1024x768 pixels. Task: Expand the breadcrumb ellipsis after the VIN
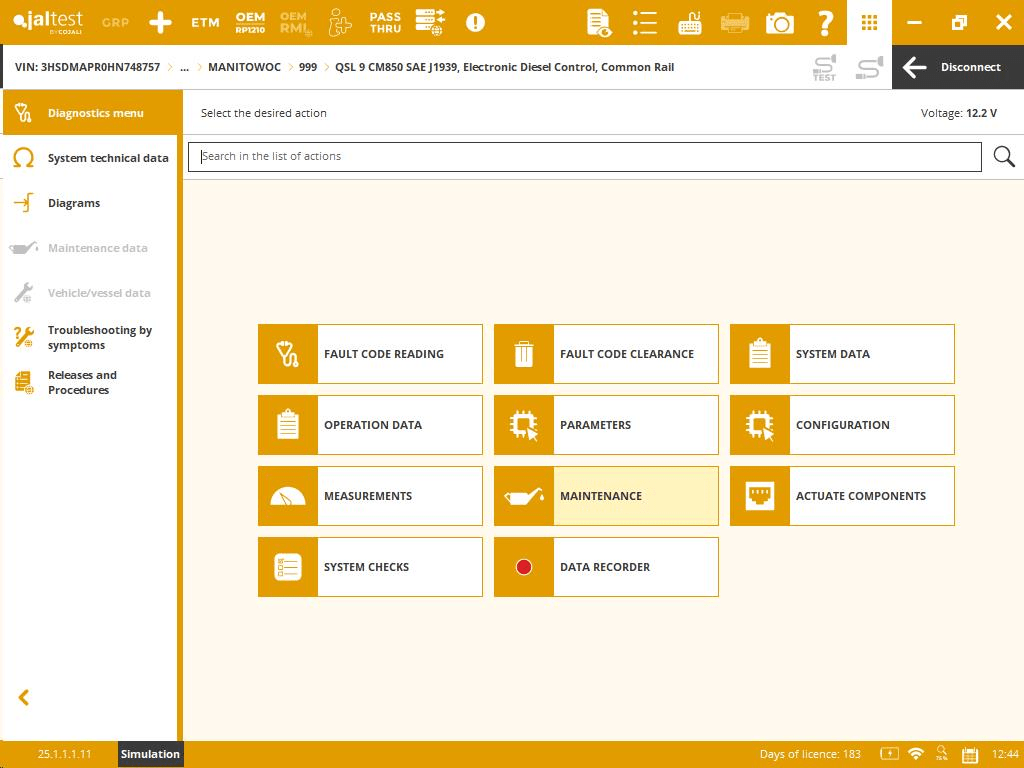184,67
